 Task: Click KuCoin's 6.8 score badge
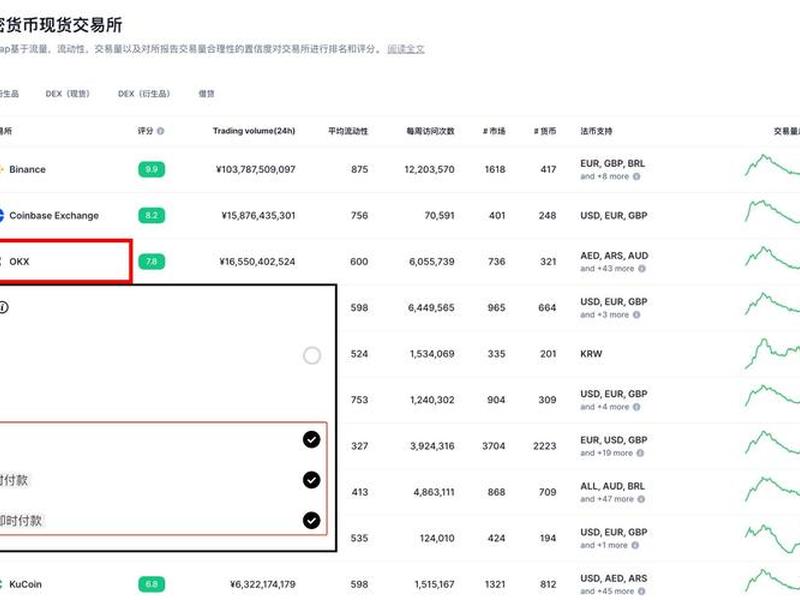(x=152, y=584)
